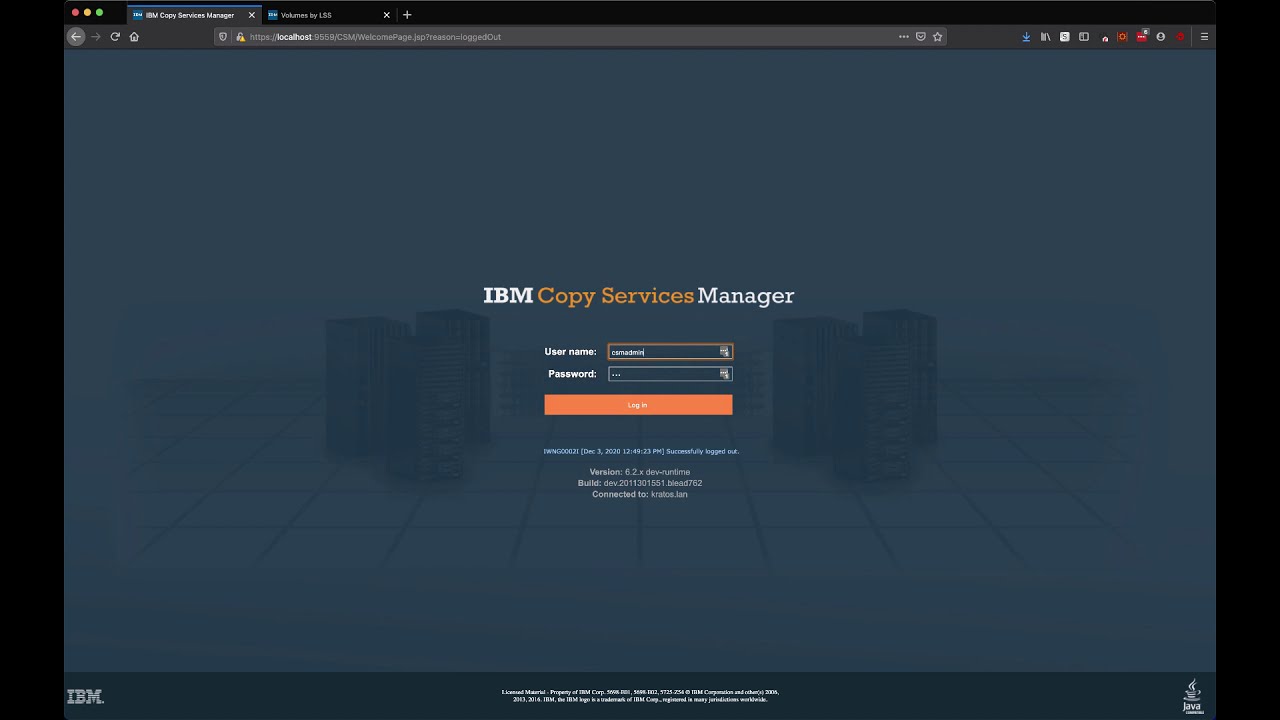Click the Licensed Material footer notice
This screenshot has height=720, width=1280.
click(x=640, y=695)
